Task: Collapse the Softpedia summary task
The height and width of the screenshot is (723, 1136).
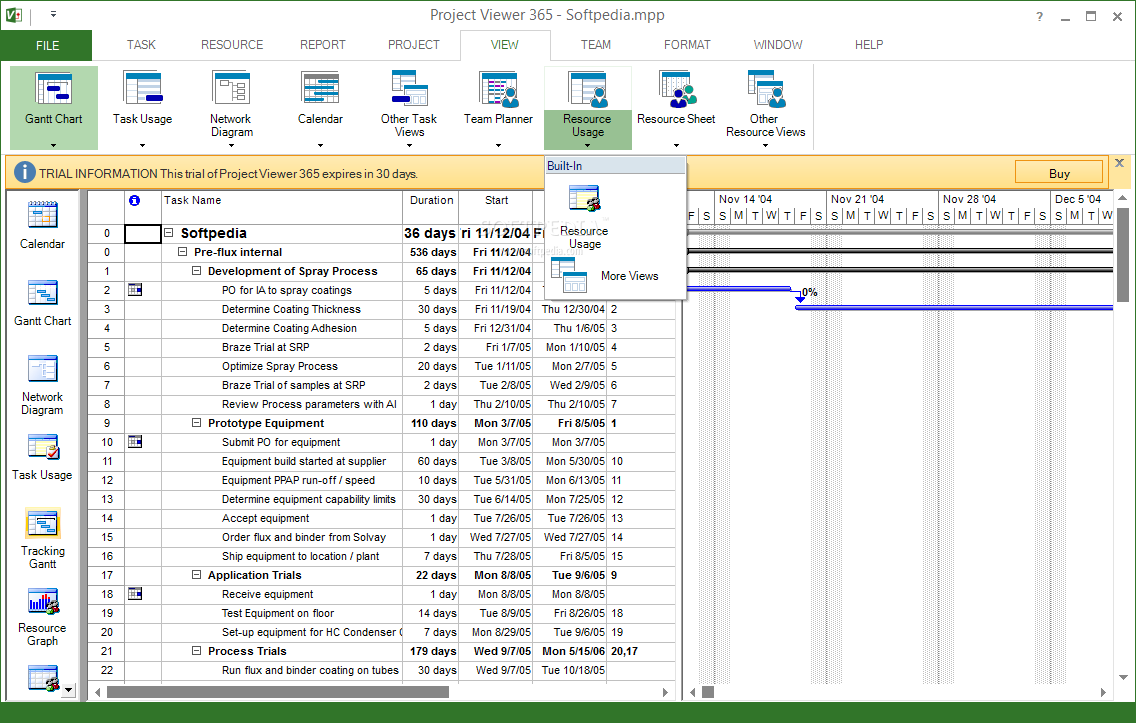Action: [x=169, y=233]
